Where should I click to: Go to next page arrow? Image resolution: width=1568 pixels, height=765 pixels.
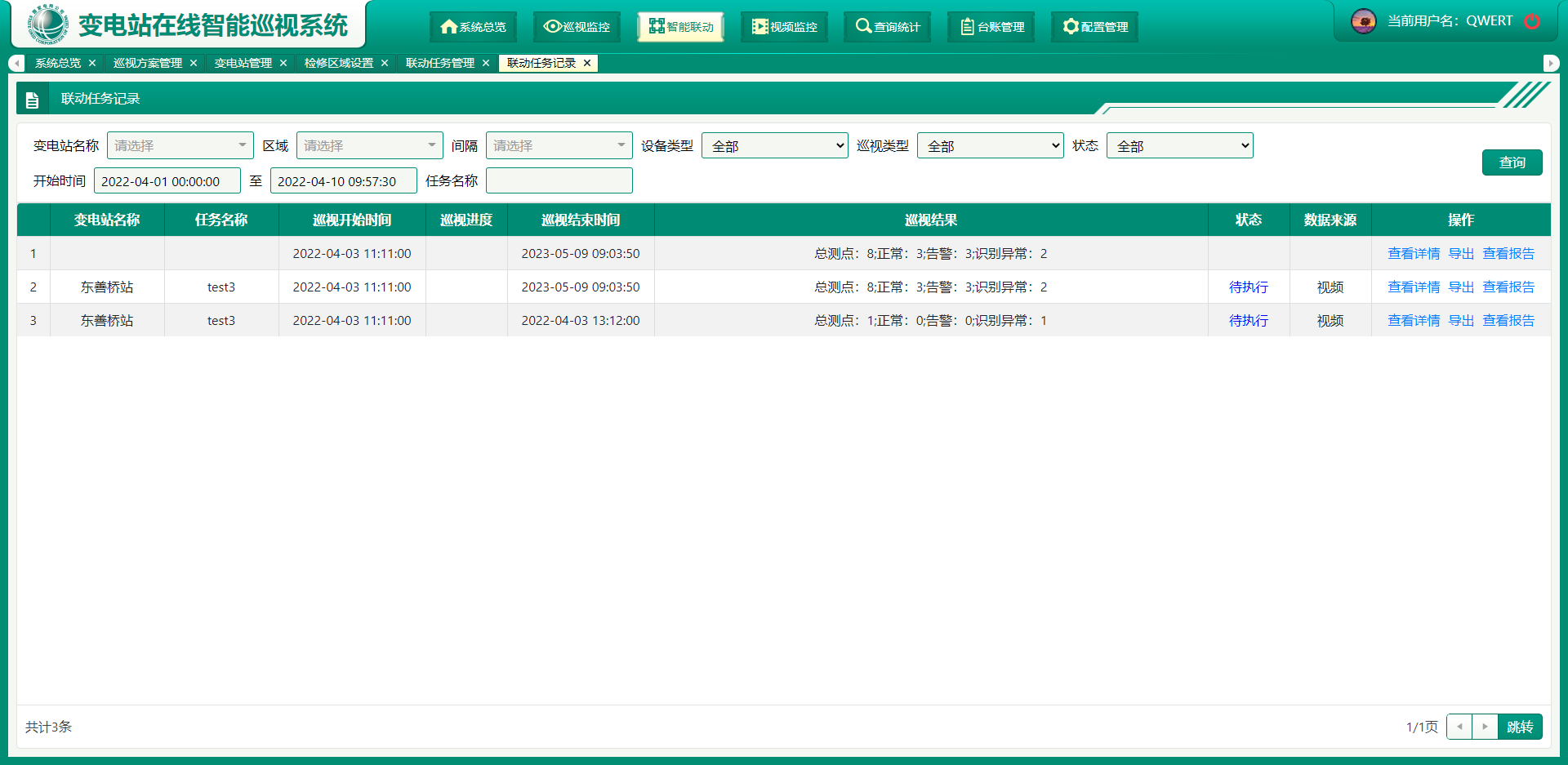click(x=1485, y=727)
